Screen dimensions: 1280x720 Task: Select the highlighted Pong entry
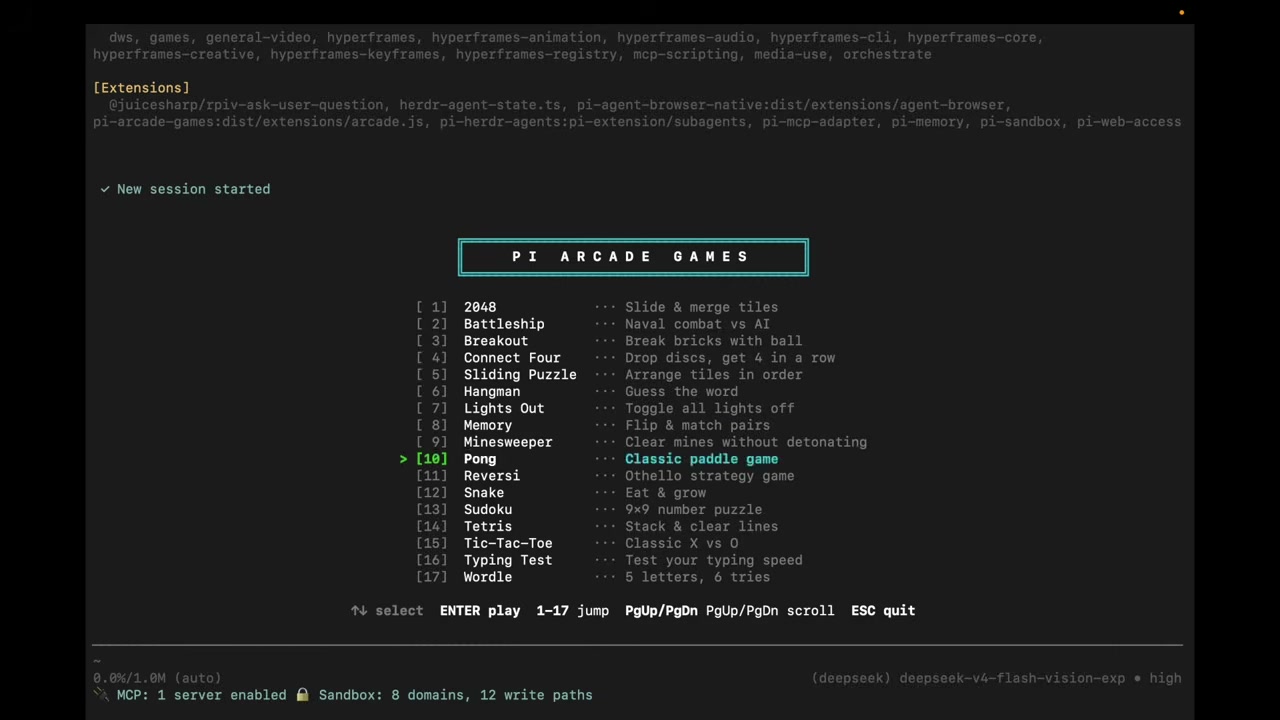589,459
